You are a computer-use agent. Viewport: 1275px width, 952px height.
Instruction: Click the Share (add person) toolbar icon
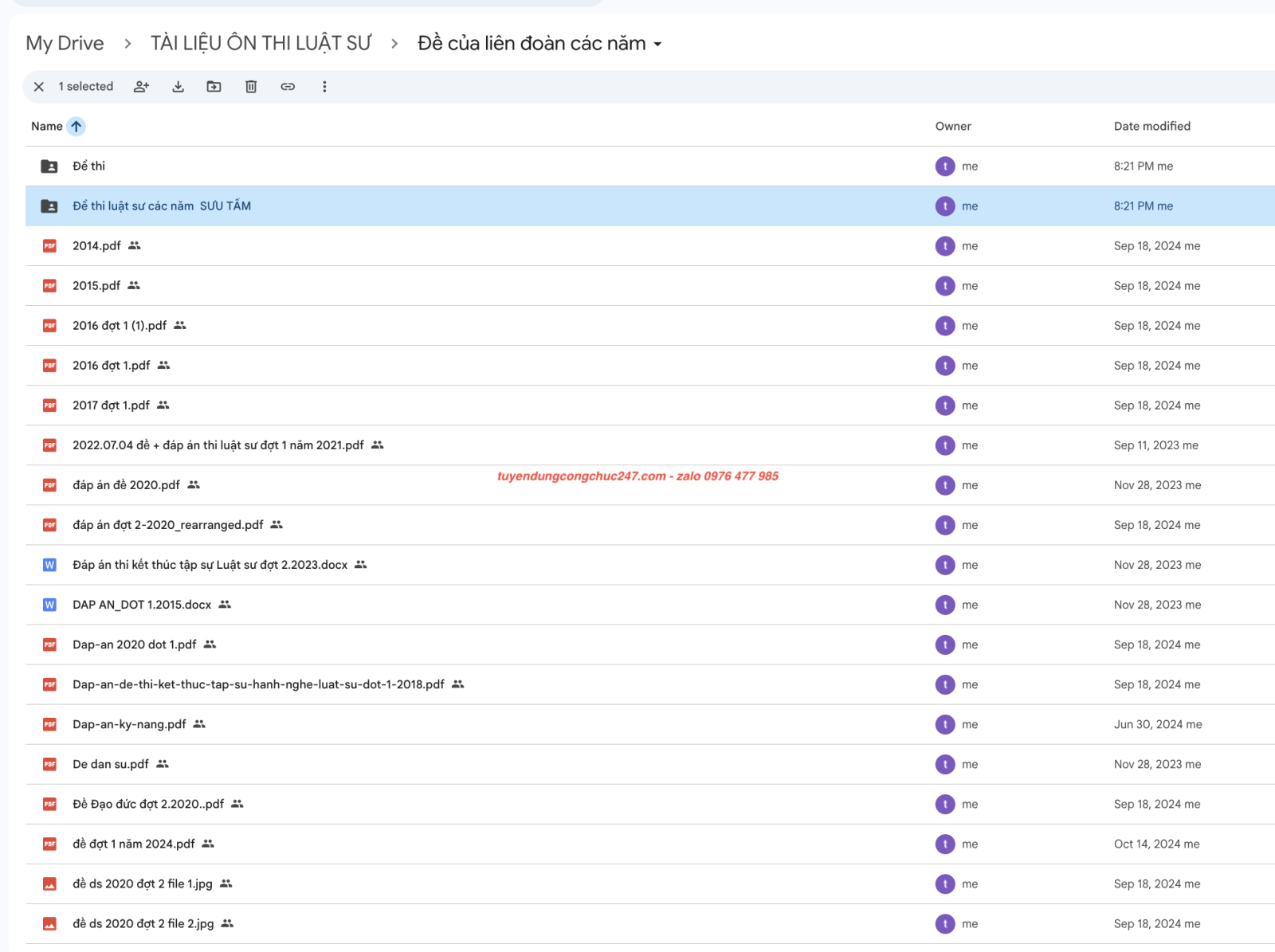coord(141,87)
